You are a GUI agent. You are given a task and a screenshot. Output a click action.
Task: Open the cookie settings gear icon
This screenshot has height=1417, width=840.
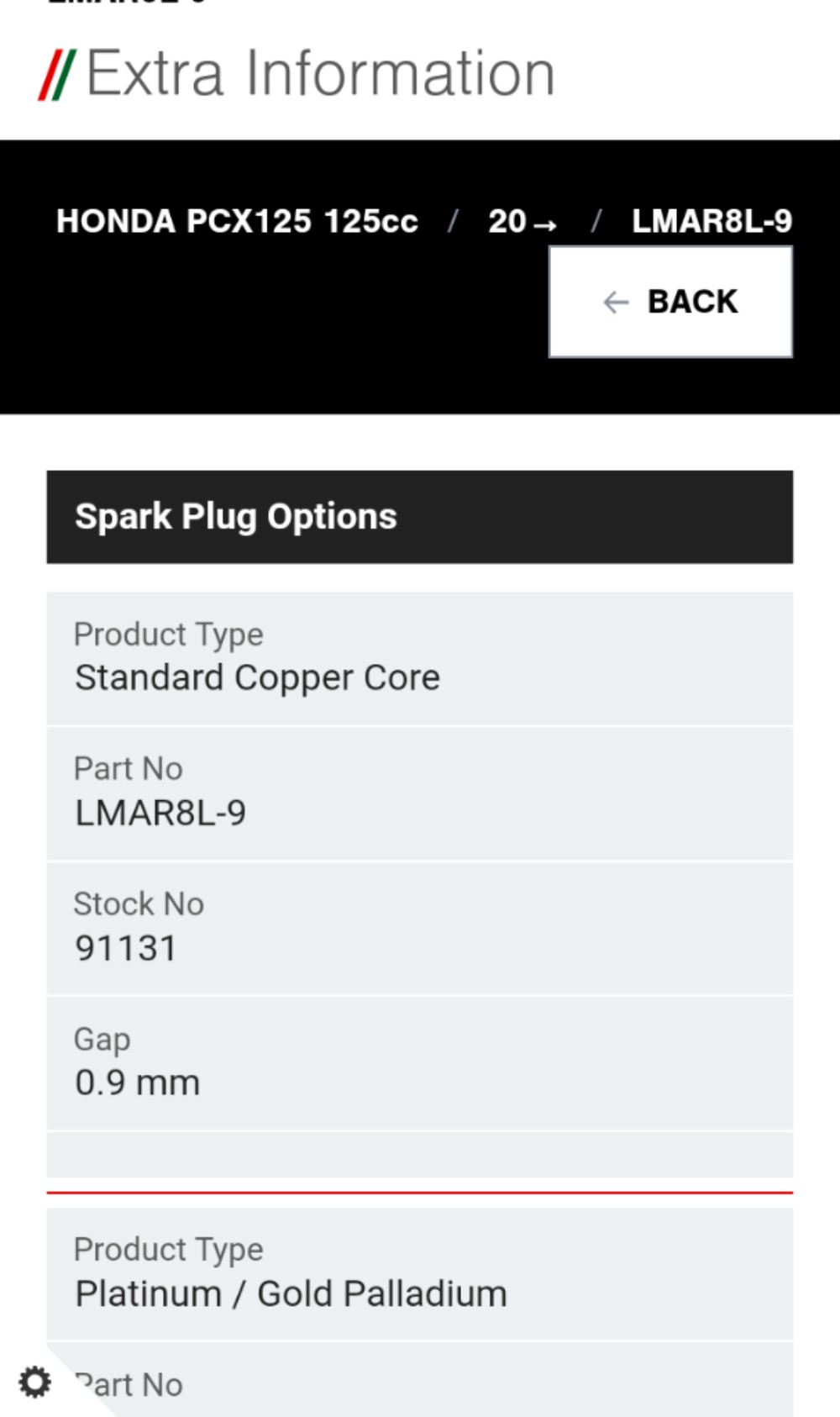[x=34, y=1382]
